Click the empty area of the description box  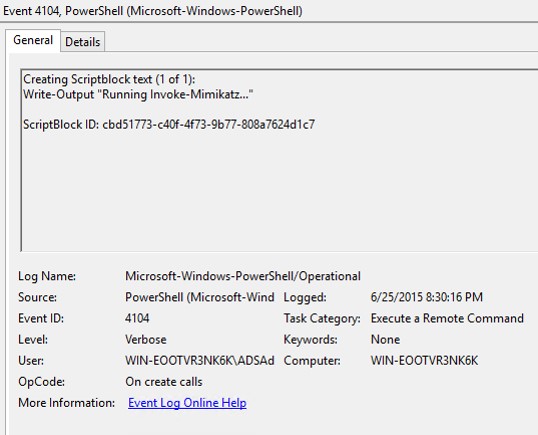point(278,192)
